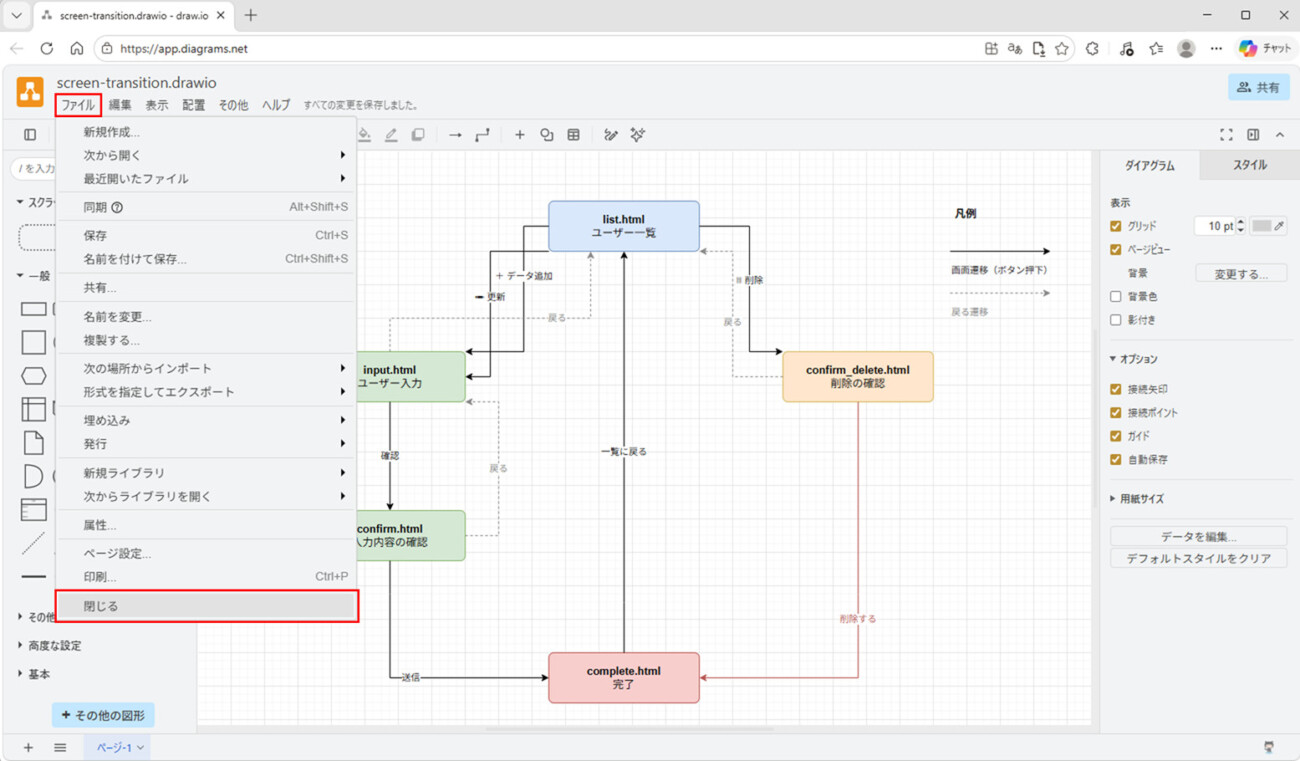Expand the 用紙サイズ section
Viewport: 1300px width, 761px height.
click(x=1141, y=498)
